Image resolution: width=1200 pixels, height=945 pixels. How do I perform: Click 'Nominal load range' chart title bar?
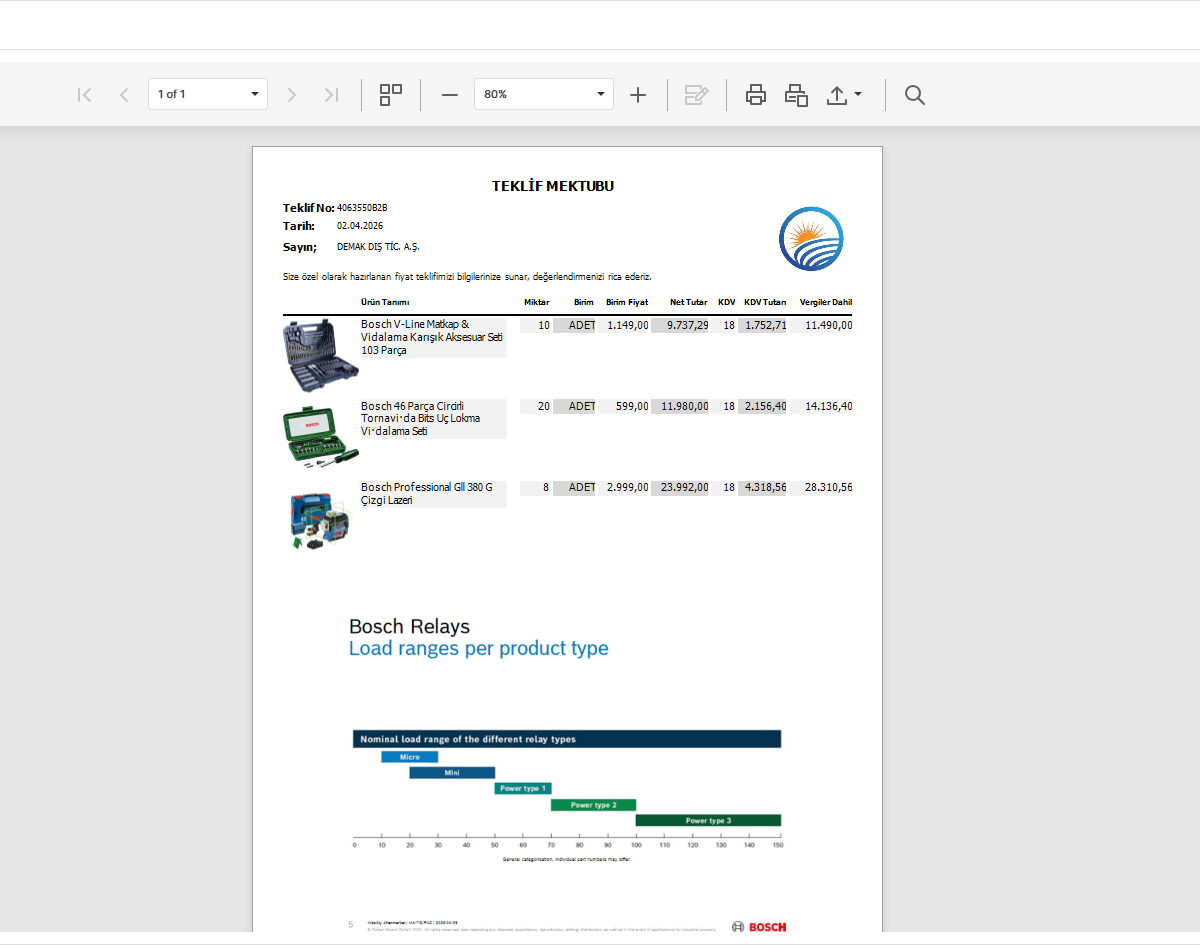pyautogui.click(x=566, y=739)
